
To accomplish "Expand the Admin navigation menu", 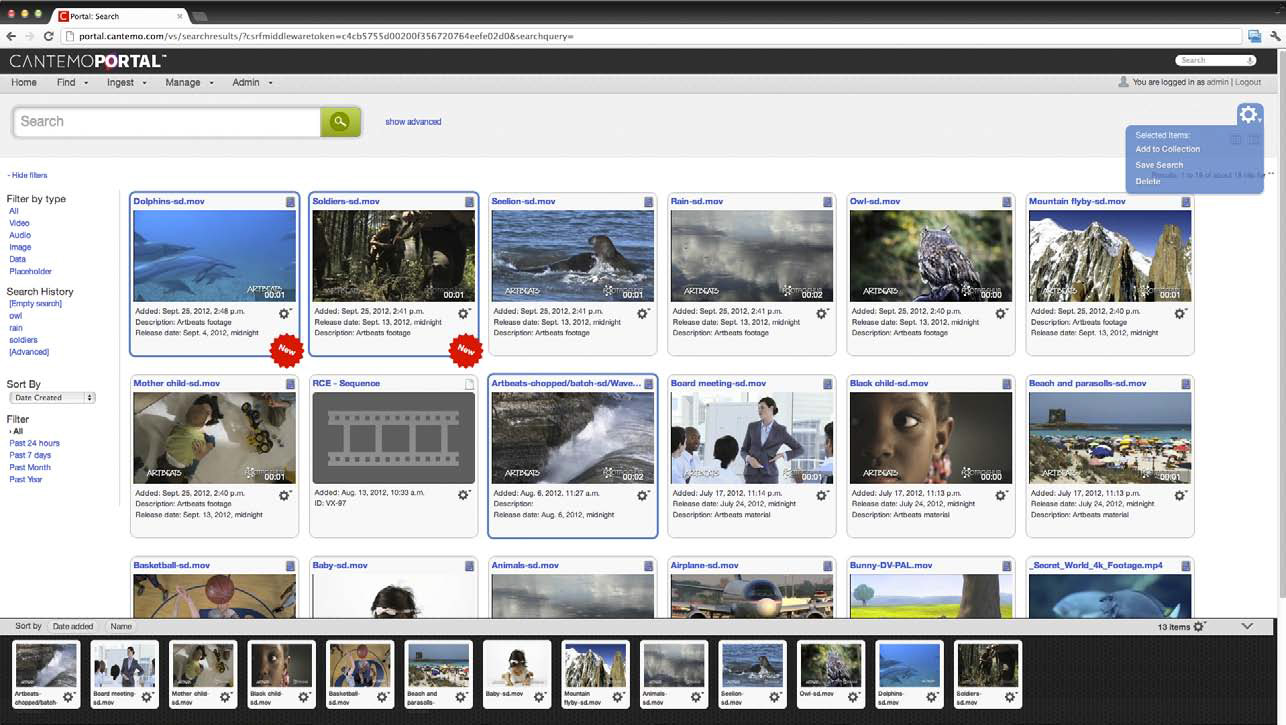I will point(253,83).
